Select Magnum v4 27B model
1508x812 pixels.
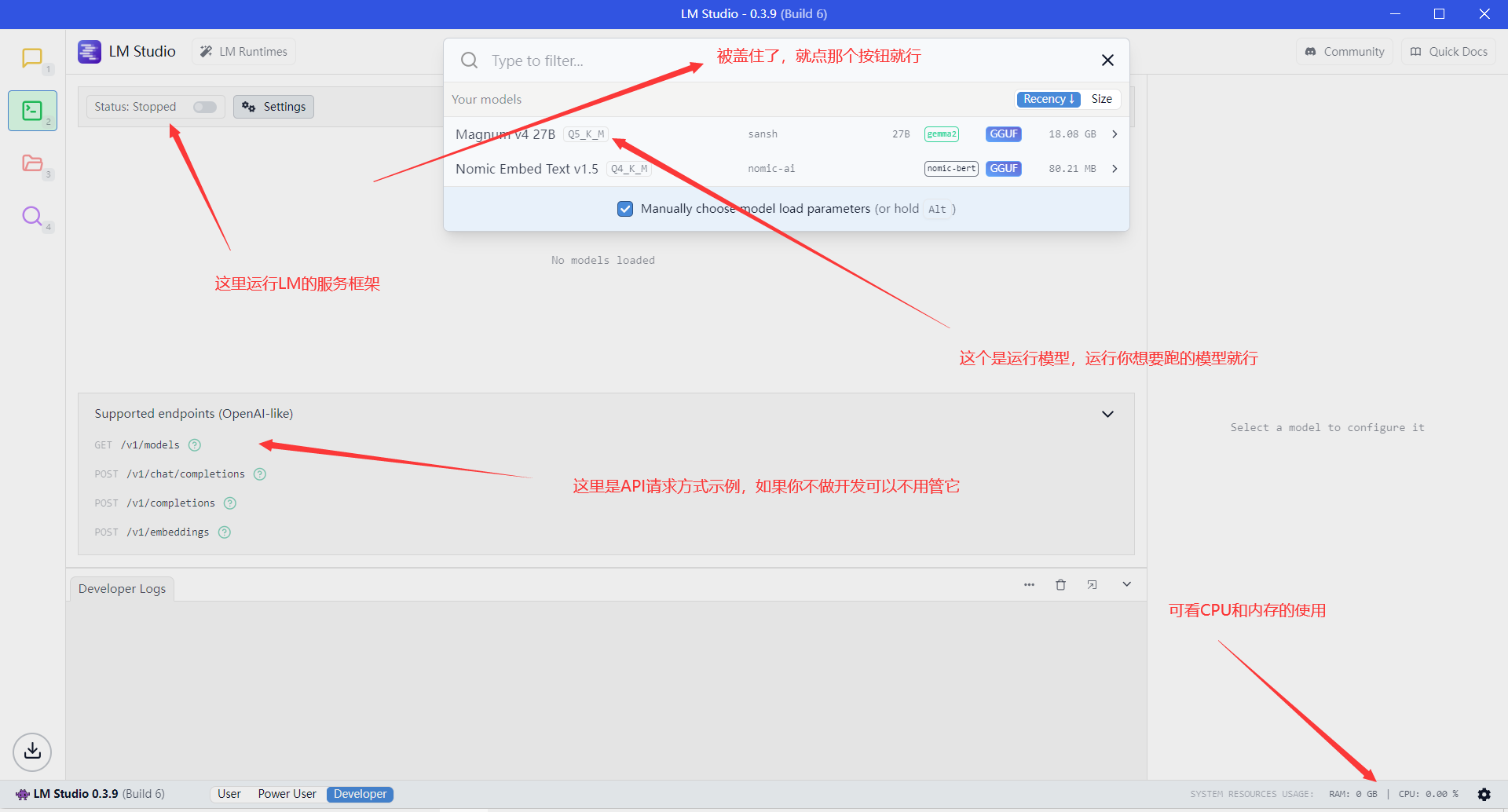(786, 134)
